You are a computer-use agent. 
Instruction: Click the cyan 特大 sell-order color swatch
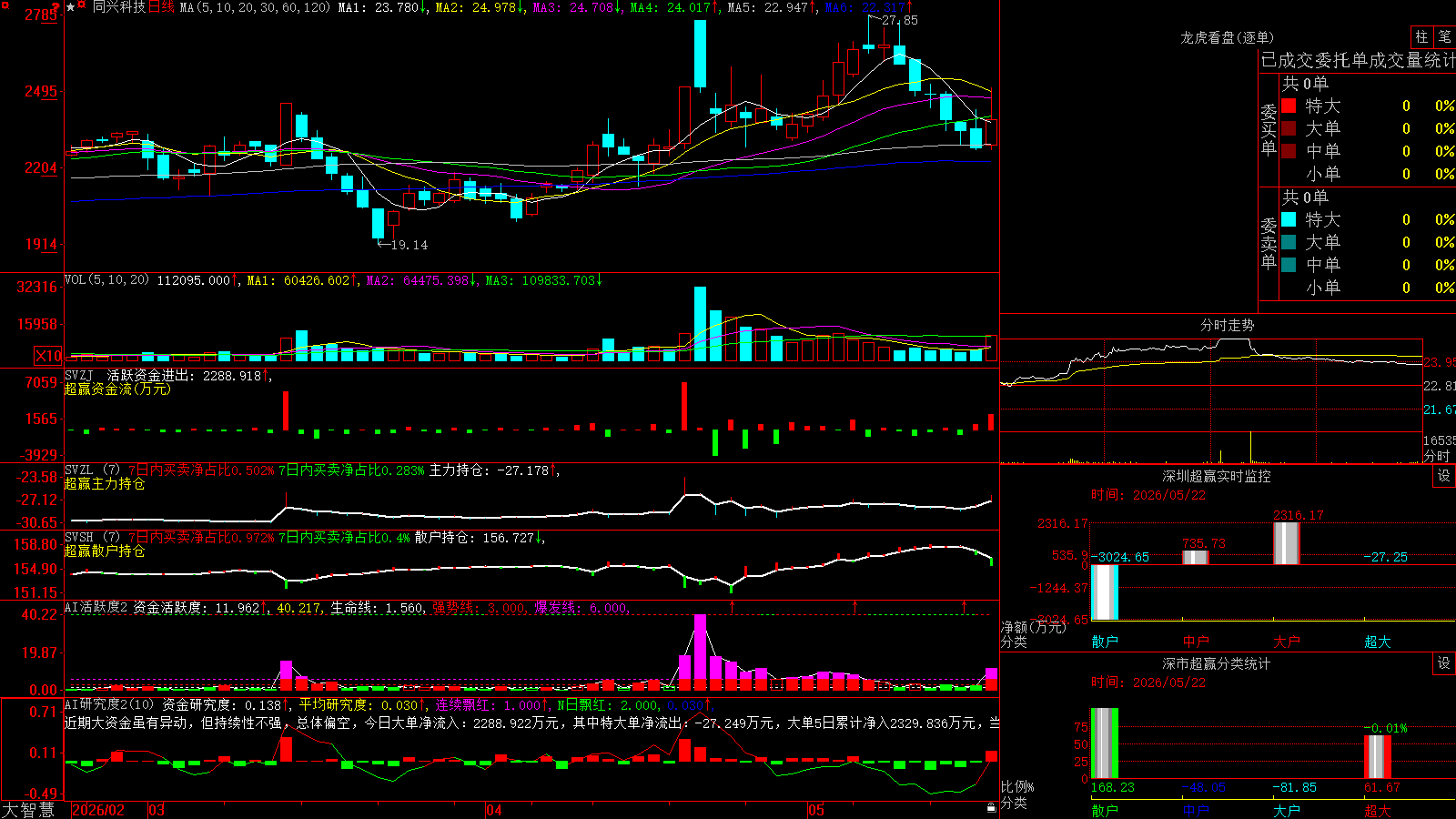[1289, 219]
